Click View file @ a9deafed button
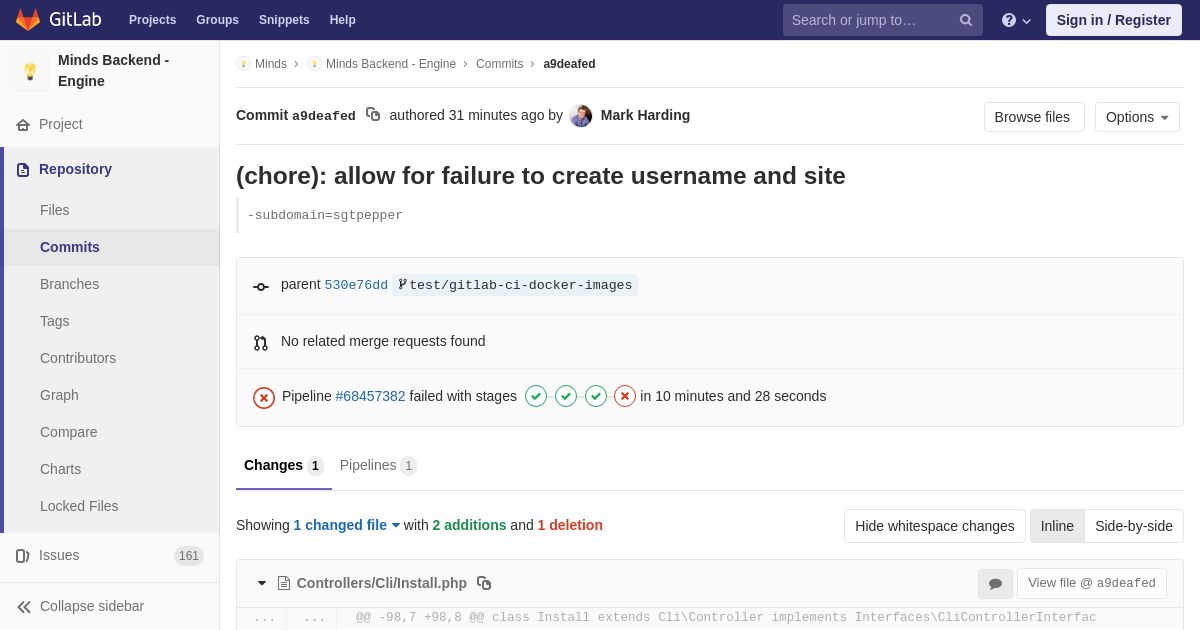 (1092, 583)
